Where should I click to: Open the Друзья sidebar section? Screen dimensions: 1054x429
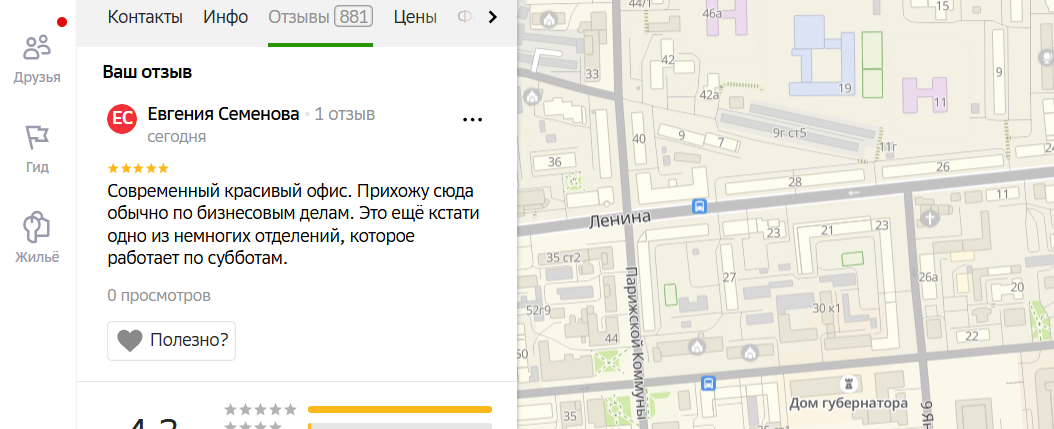click(x=38, y=58)
